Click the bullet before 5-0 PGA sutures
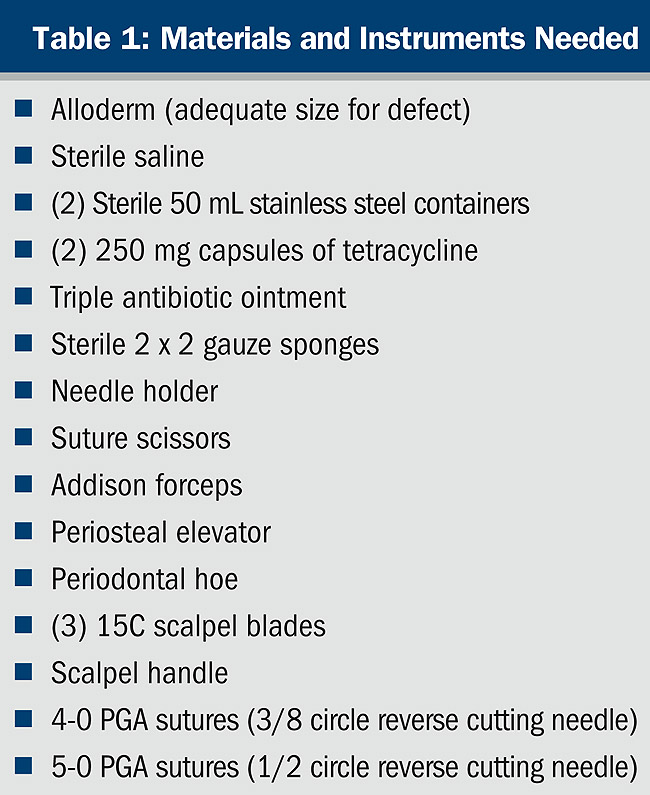This screenshot has width=650, height=795. coord(24,766)
